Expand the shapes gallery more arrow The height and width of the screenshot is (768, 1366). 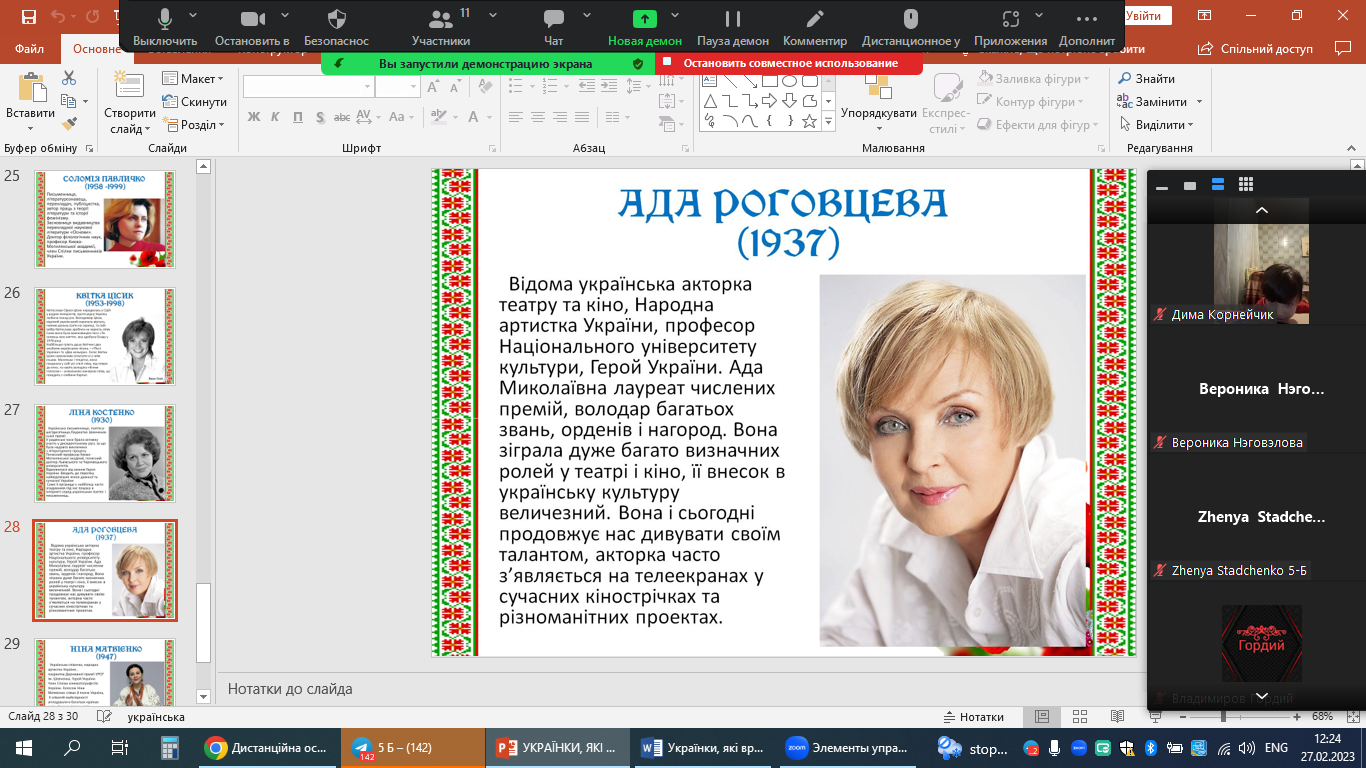click(x=828, y=122)
